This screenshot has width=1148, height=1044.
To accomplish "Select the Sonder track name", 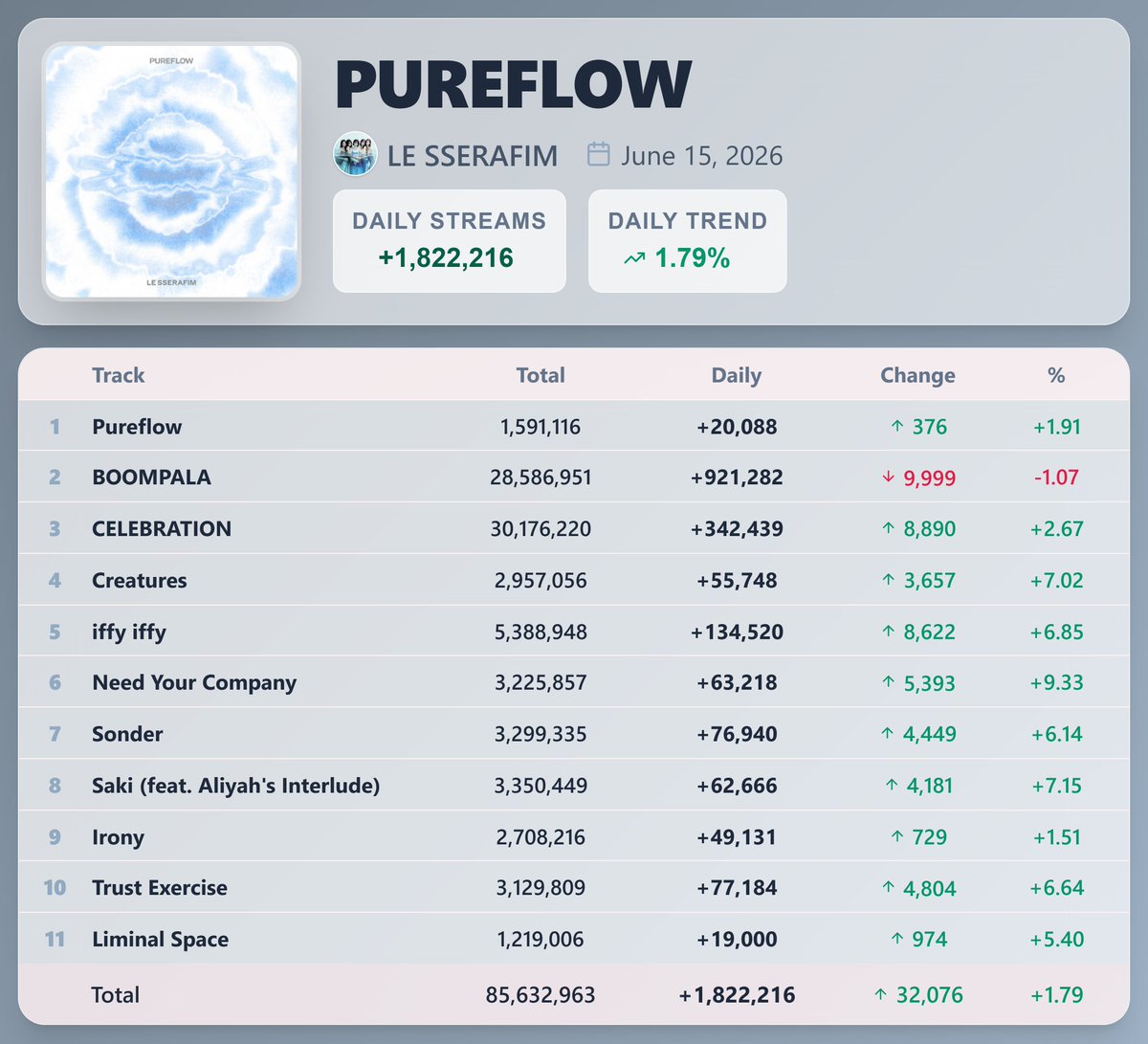I will (x=127, y=734).
